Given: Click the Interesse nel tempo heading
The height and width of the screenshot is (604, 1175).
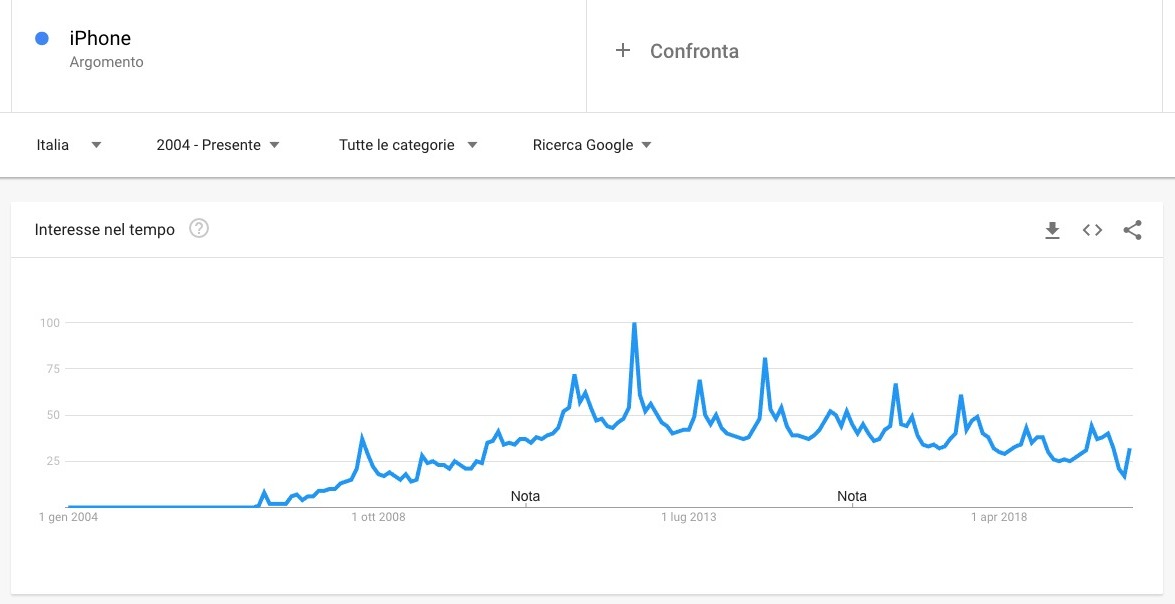Looking at the screenshot, I should click(x=105, y=230).
